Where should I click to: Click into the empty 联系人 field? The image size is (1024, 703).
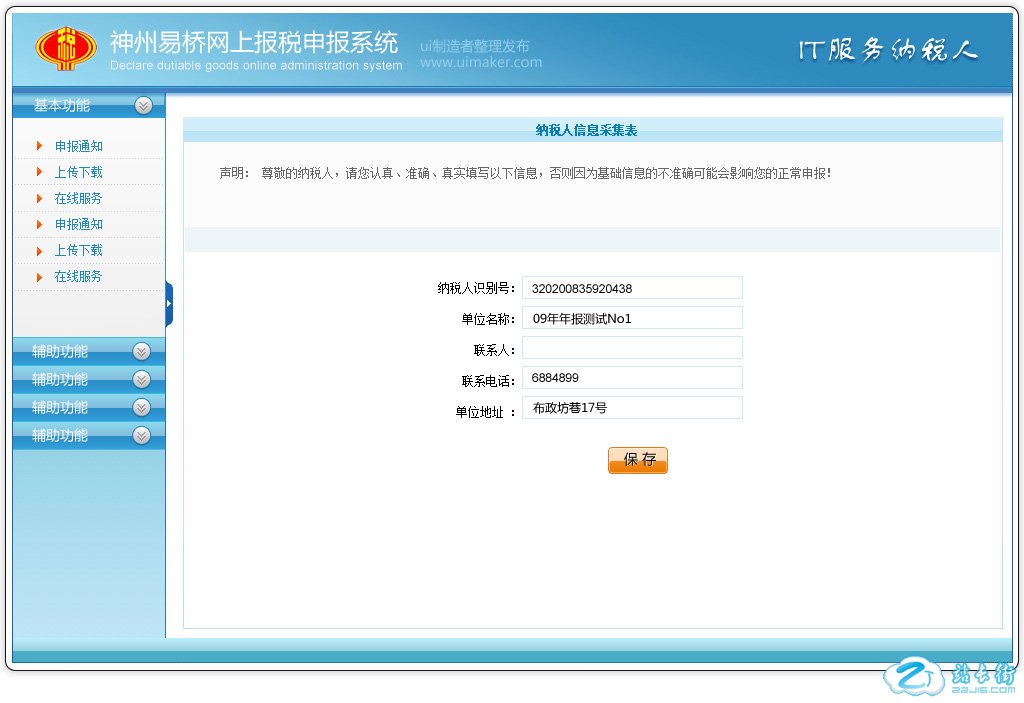tap(632, 348)
